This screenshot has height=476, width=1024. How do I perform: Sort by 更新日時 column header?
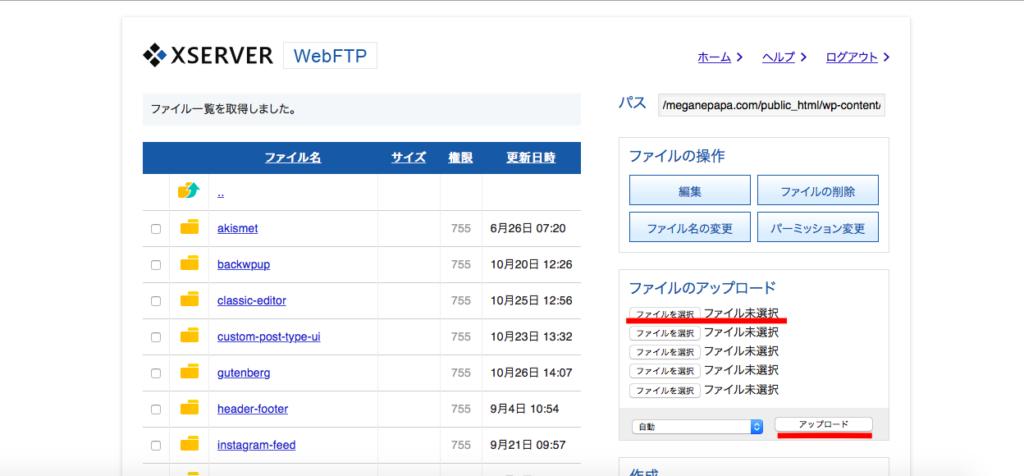point(530,158)
